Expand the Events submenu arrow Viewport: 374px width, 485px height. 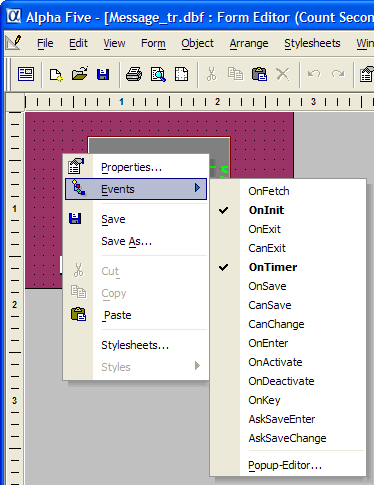pos(197,188)
